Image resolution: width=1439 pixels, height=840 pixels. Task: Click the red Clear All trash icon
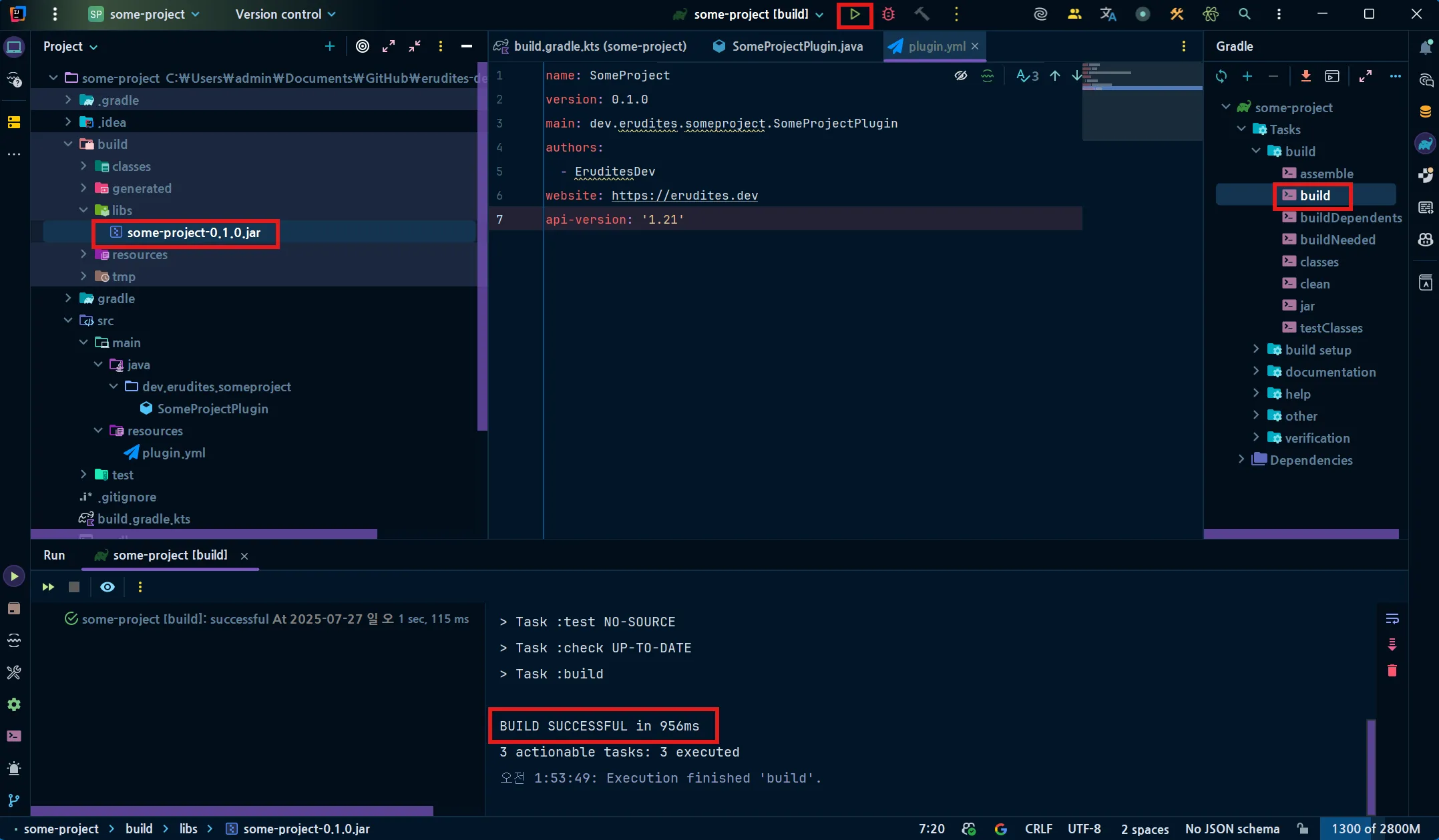pyautogui.click(x=1392, y=670)
